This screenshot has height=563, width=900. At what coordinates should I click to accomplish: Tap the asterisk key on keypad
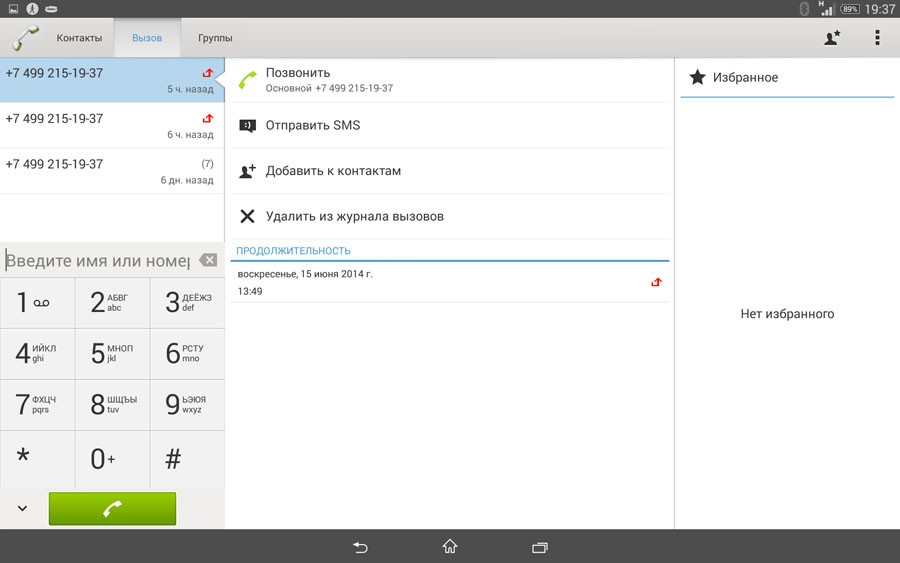click(x=37, y=459)
